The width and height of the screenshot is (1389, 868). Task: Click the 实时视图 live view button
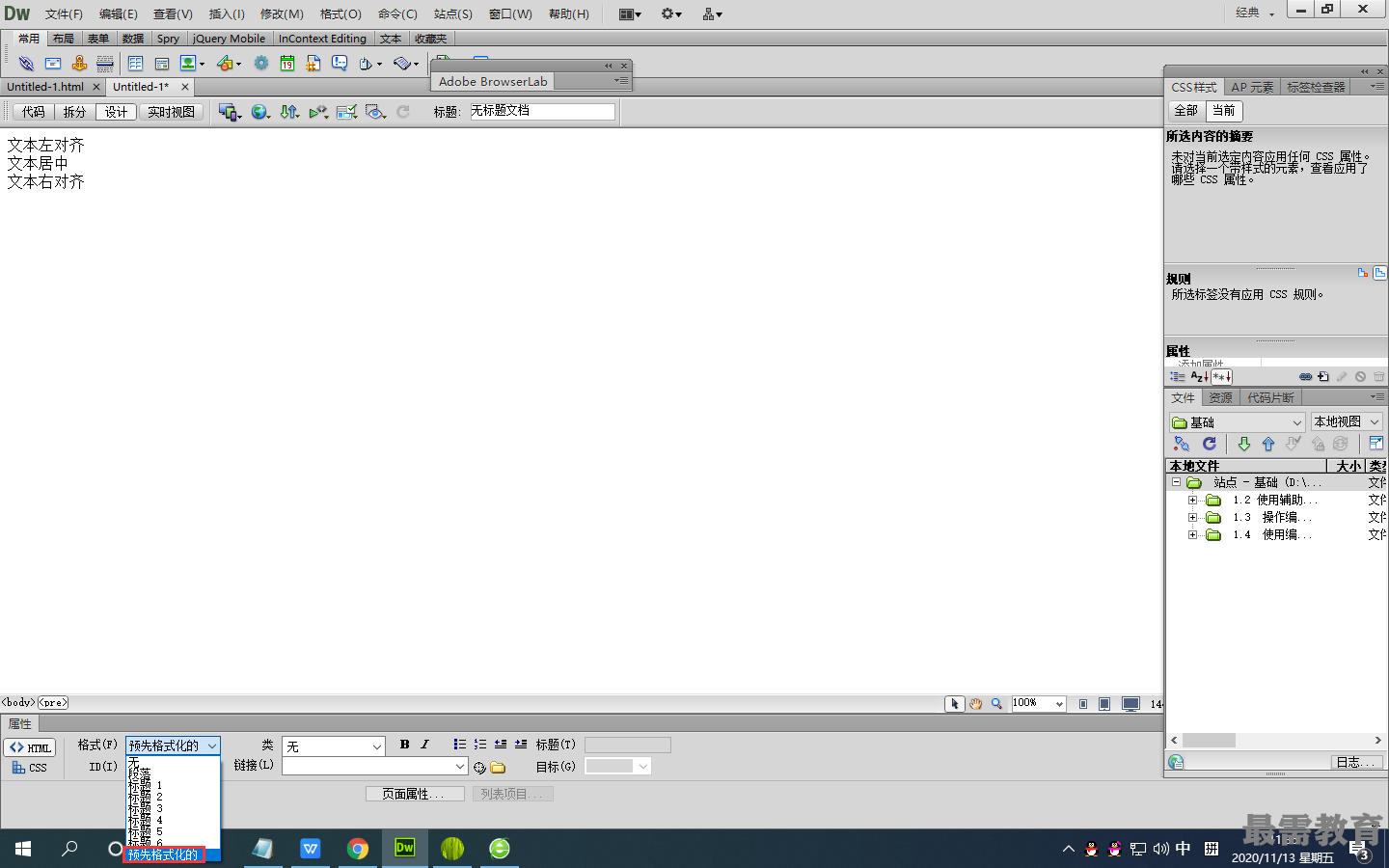171,112
